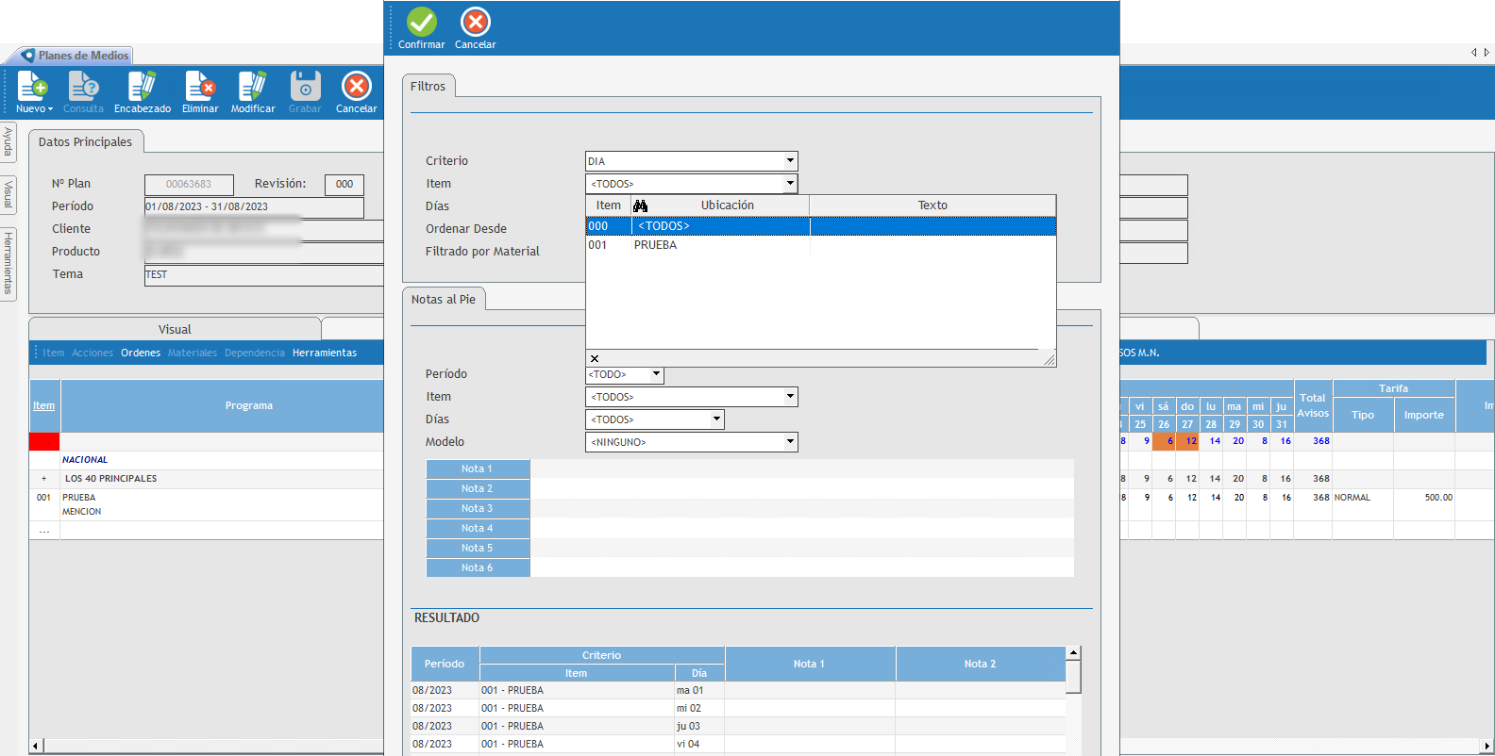This screenshot has width=1495, height=756.
Task: Click the red cell in grid
Action: (x=44, y=441)
